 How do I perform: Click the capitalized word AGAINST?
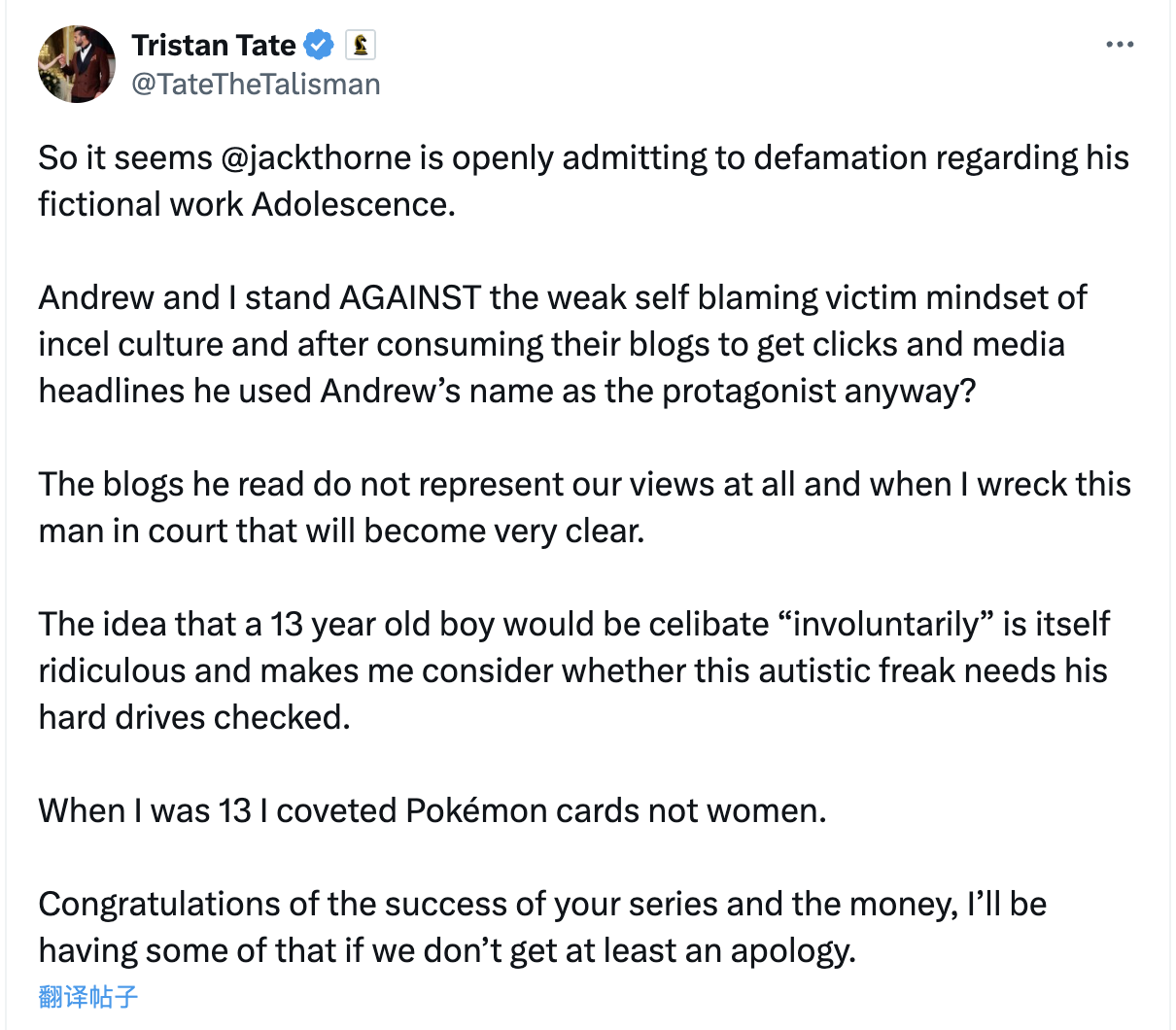pos(410,297)
